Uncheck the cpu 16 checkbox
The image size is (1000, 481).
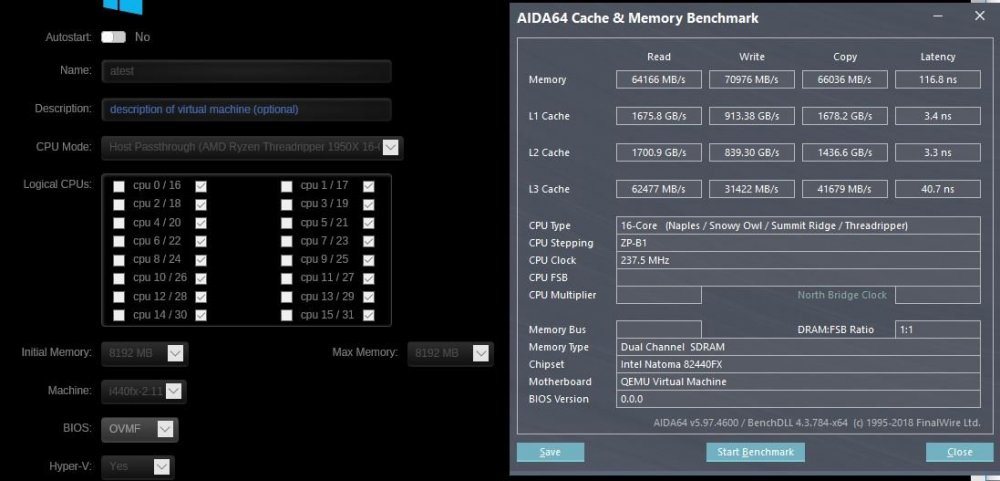[x=201, y=186]
